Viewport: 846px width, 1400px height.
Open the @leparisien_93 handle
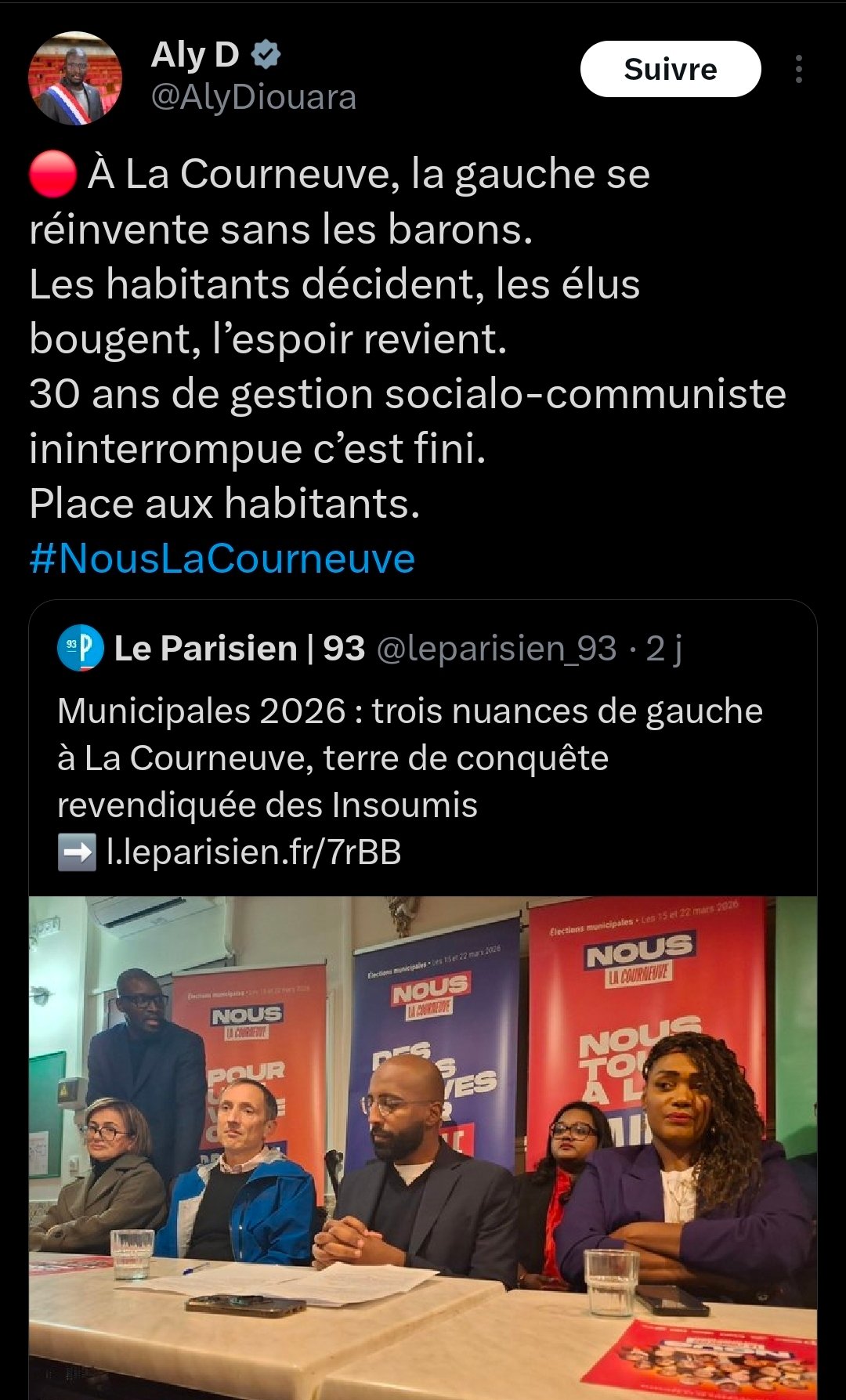pyautogui.click(x=497, y=648)
